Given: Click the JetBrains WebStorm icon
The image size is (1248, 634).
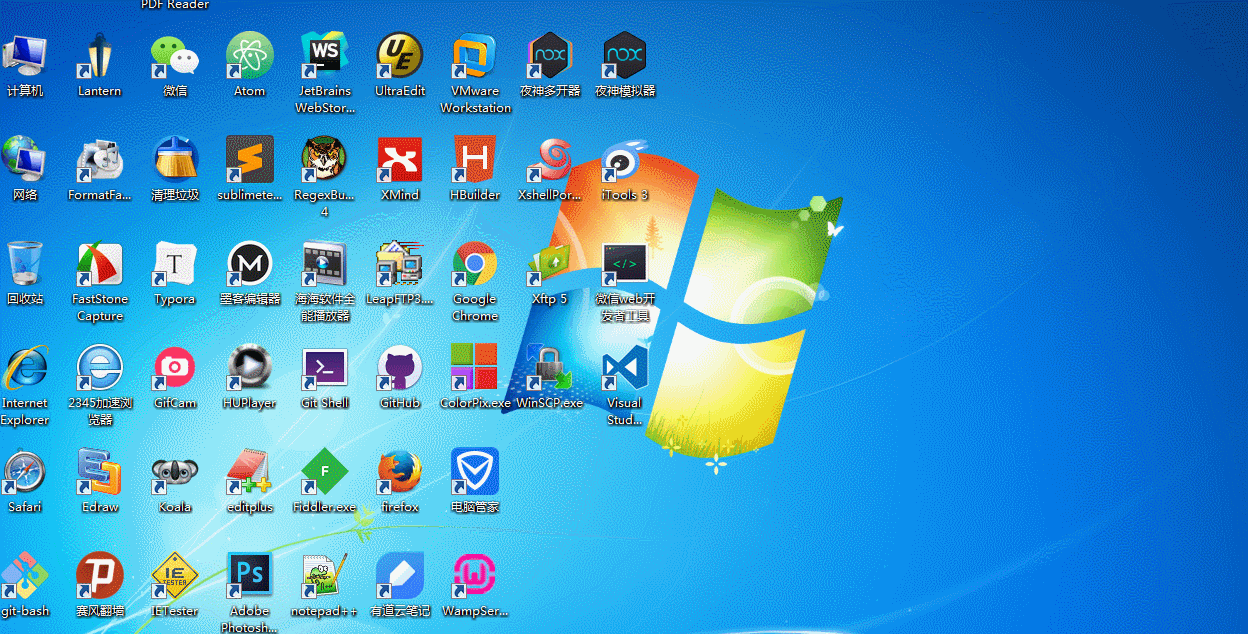Looking at the screenshot, I should [x=325, y=56].
